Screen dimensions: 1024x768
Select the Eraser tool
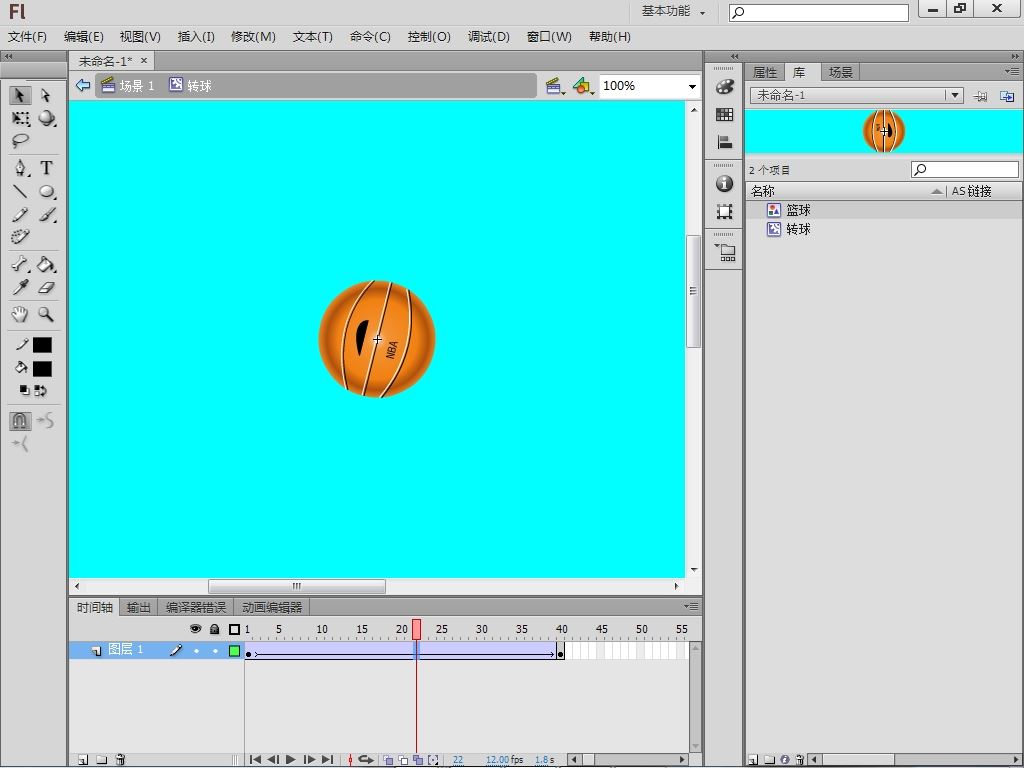click(46, 288)
